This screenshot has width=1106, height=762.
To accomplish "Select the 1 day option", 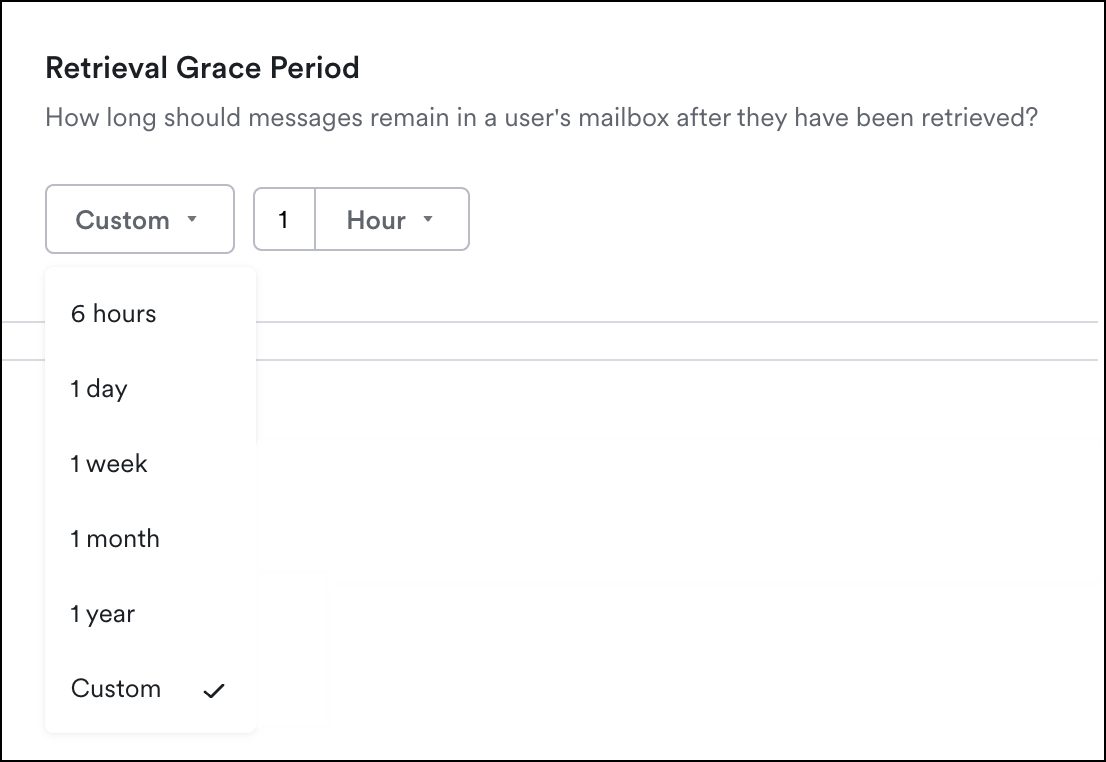I will click(150, 389).
